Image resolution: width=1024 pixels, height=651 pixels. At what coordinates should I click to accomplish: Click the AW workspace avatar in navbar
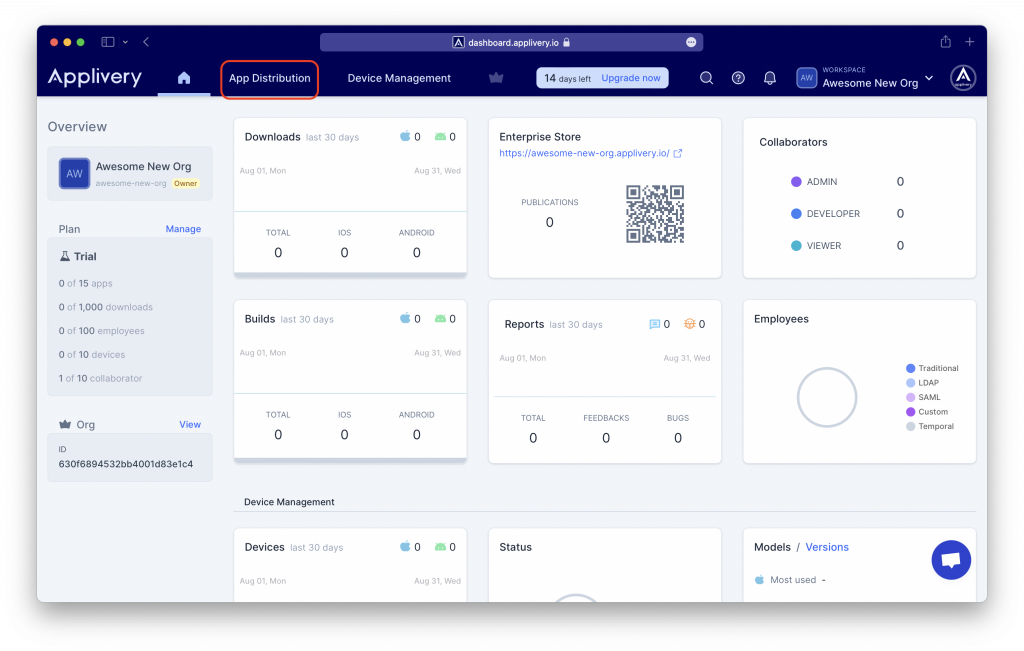(807, 78)
